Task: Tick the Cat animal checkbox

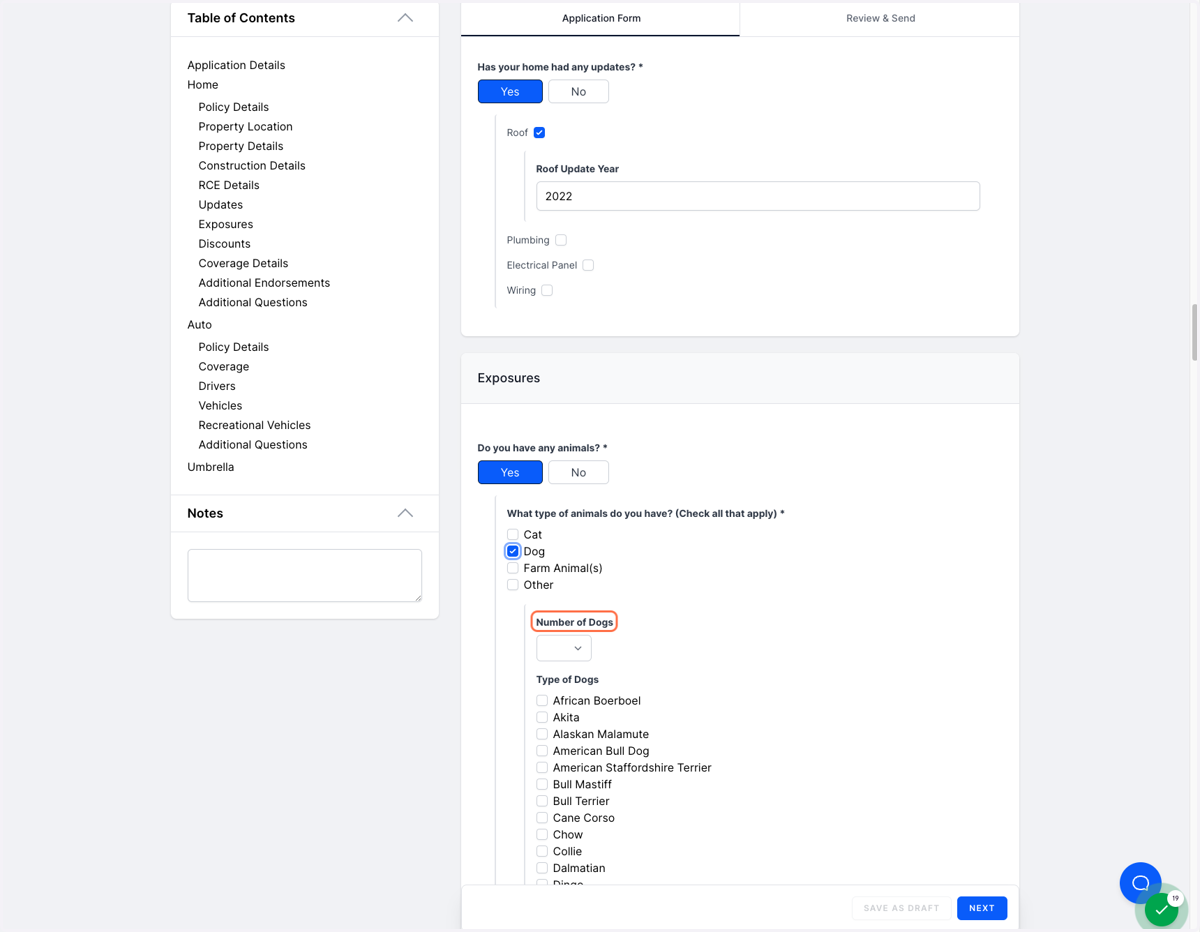Action: tap(513, 535)
